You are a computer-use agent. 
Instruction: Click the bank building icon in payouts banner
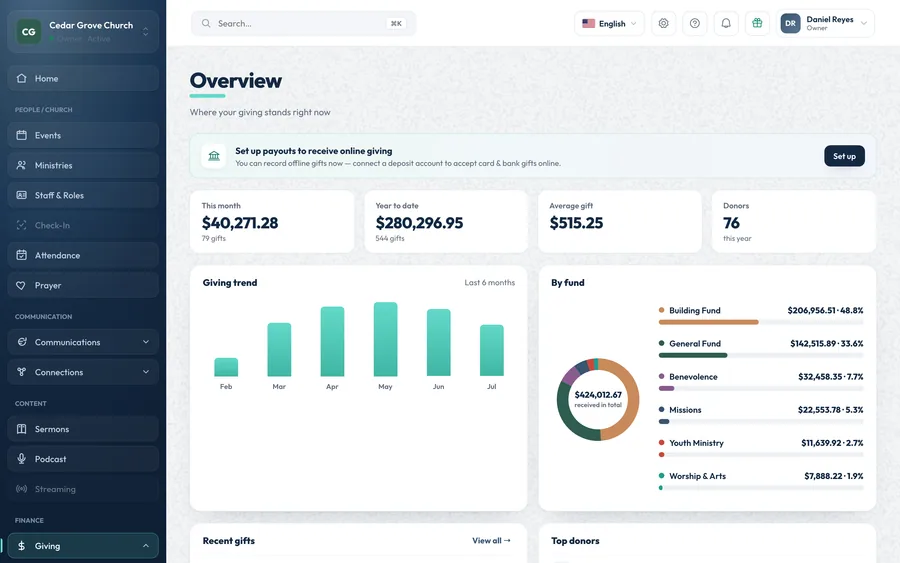click(214, 156)
